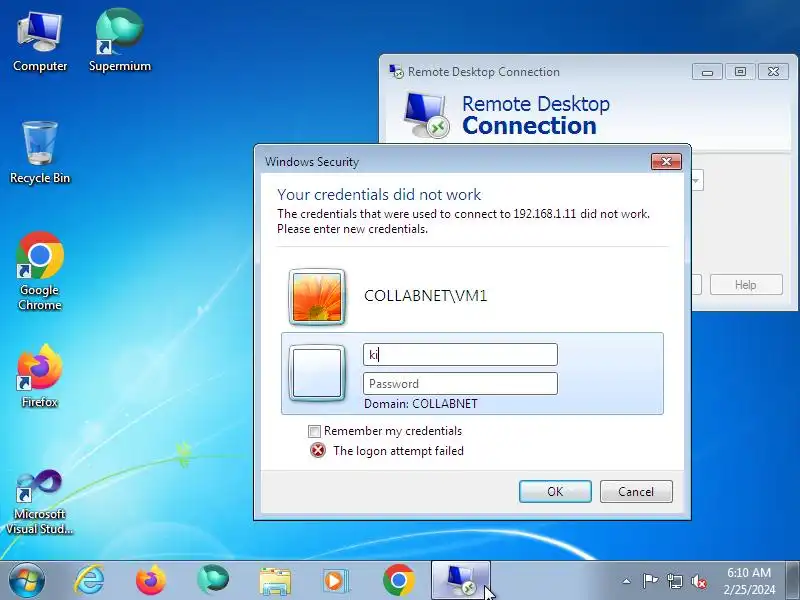Click the Remote Desktop Connection title icon
The height and width of the screenshot is (600, 800).
click(x=396, y=71)
